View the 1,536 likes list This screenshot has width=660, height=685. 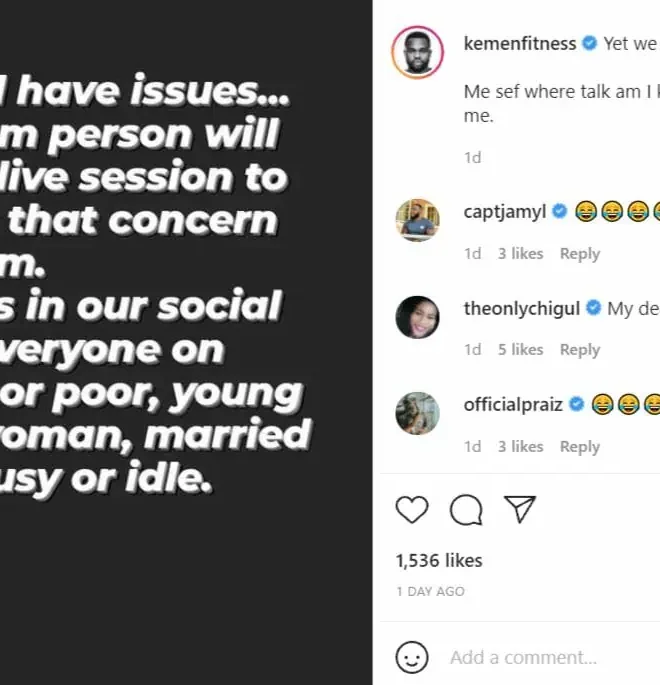439,561
